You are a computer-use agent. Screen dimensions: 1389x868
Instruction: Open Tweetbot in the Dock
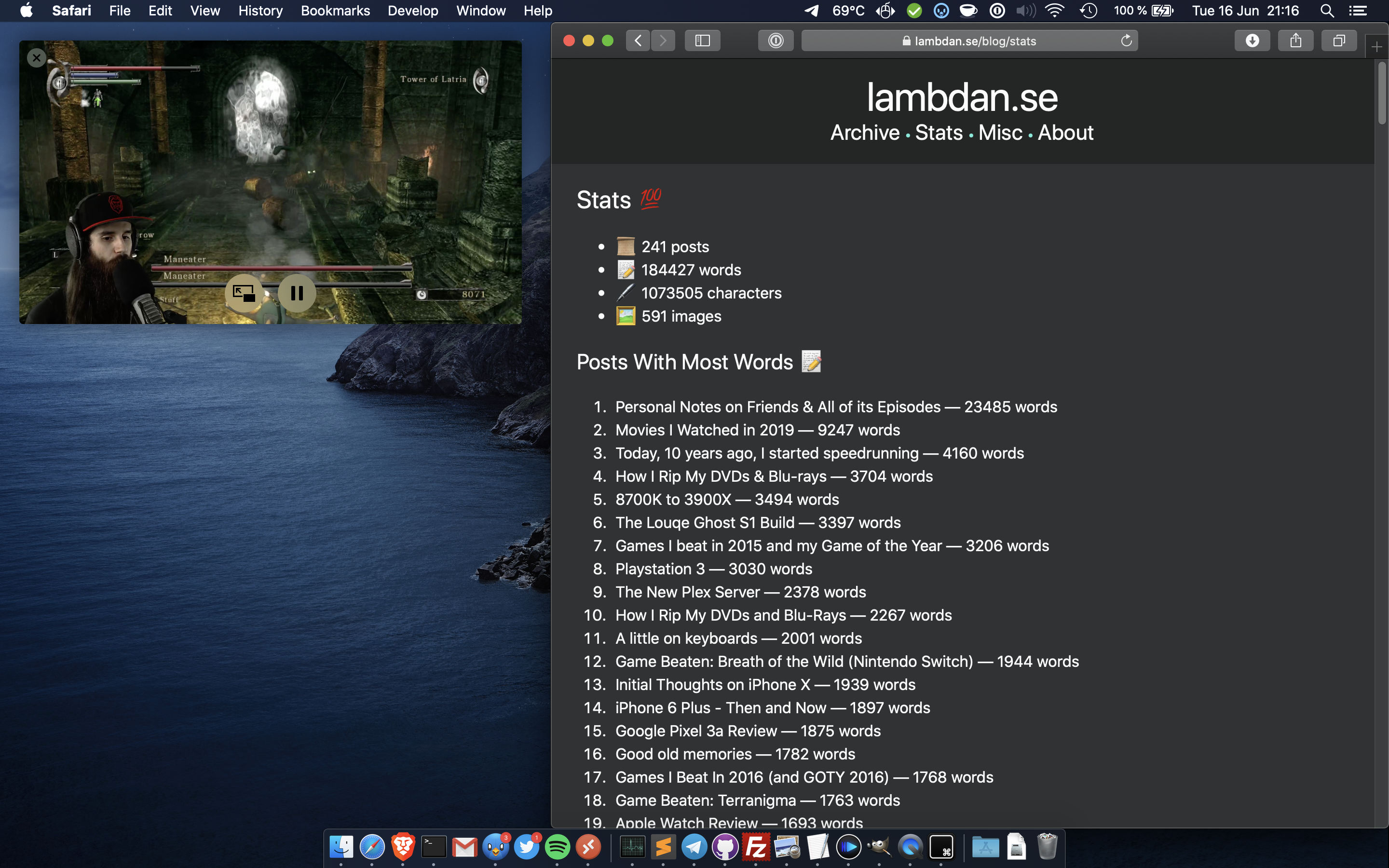click(495, 846)
